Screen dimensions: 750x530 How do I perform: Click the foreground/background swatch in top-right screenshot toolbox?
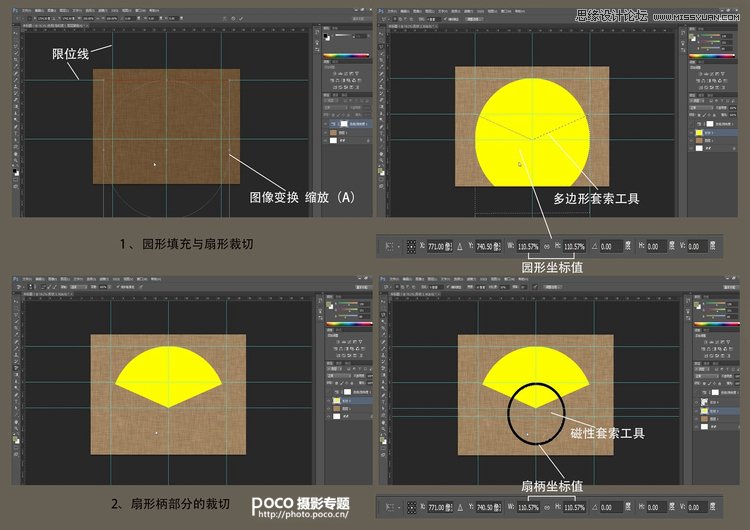pyautogui.click(x=381, y=172)
